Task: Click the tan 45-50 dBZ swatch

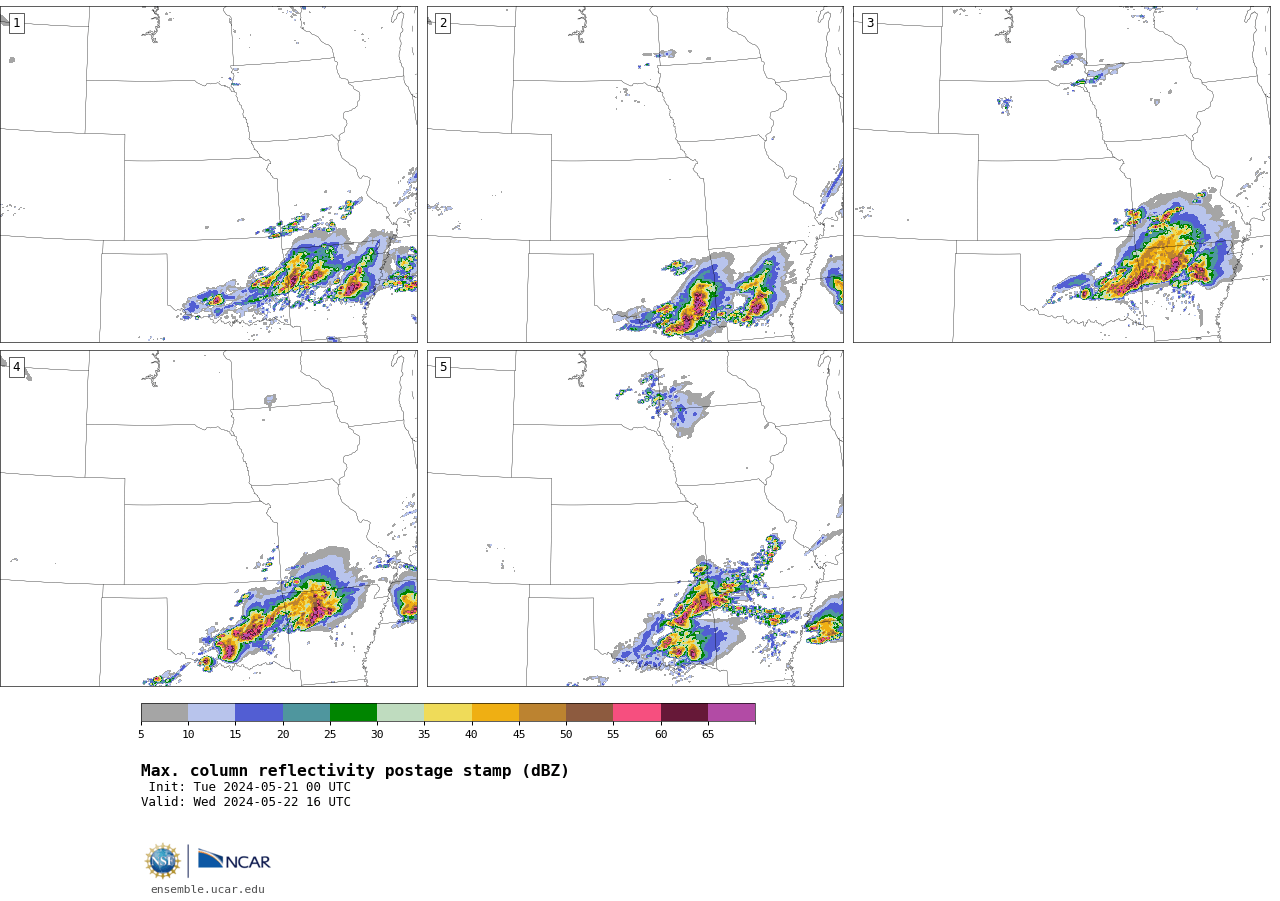Action: pyautogui.click(x=542, y=713)
